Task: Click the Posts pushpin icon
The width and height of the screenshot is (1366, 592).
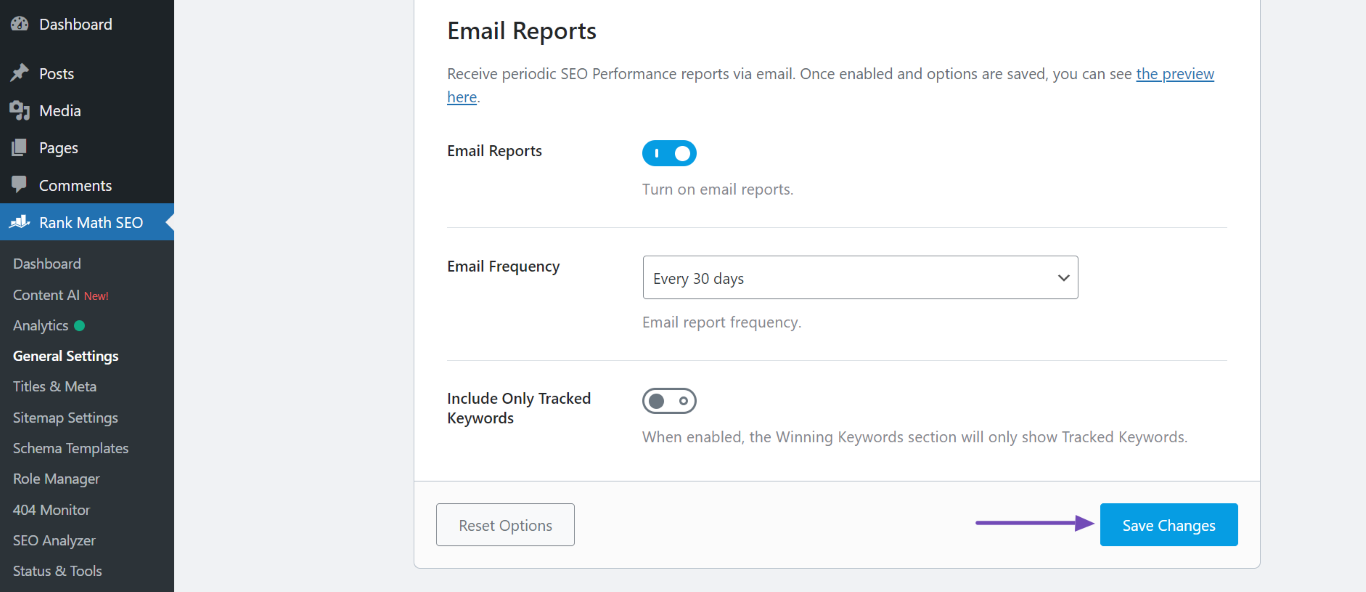Action: (19, 74)
